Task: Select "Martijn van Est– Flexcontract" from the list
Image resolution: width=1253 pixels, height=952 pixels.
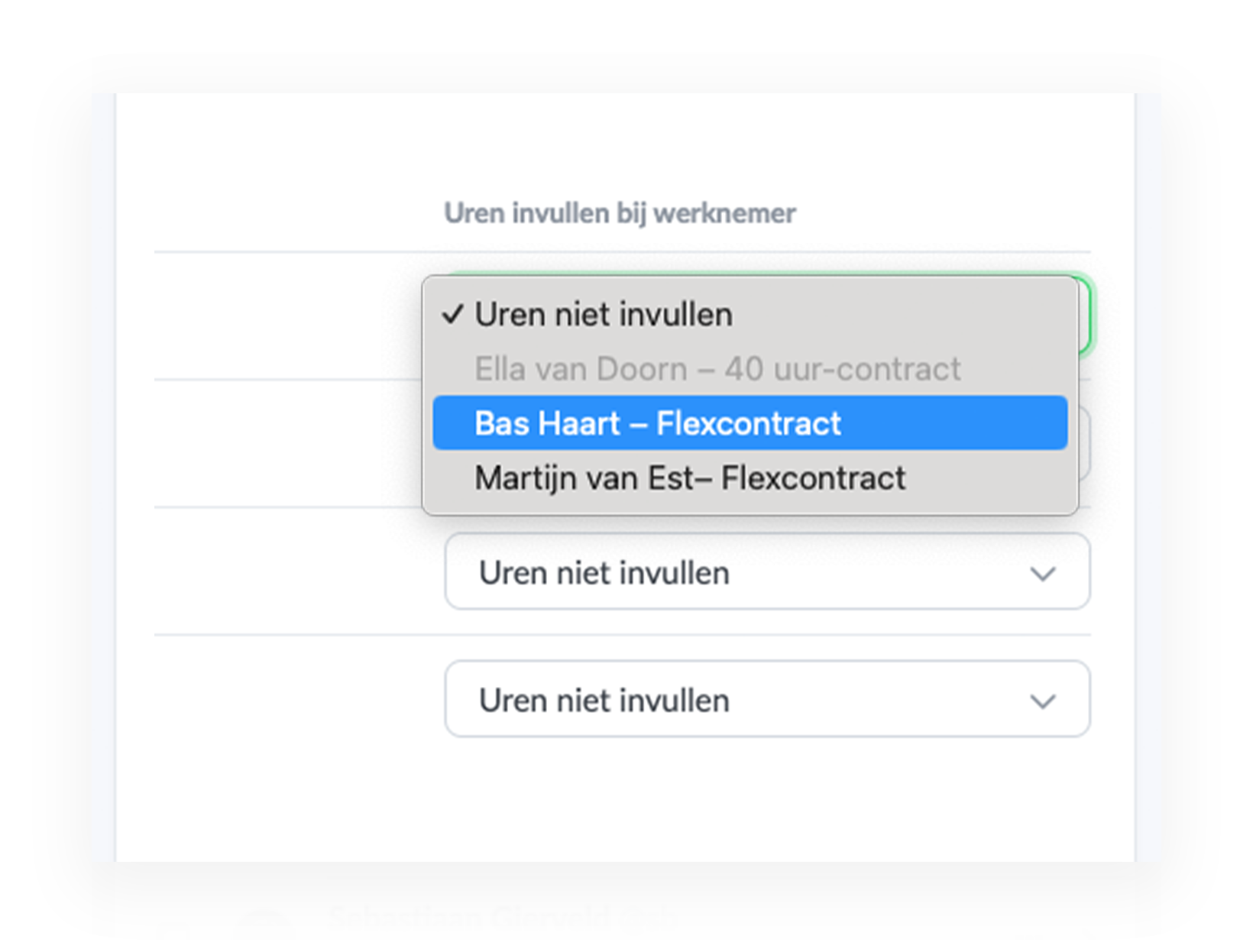Action: [690, 478]
